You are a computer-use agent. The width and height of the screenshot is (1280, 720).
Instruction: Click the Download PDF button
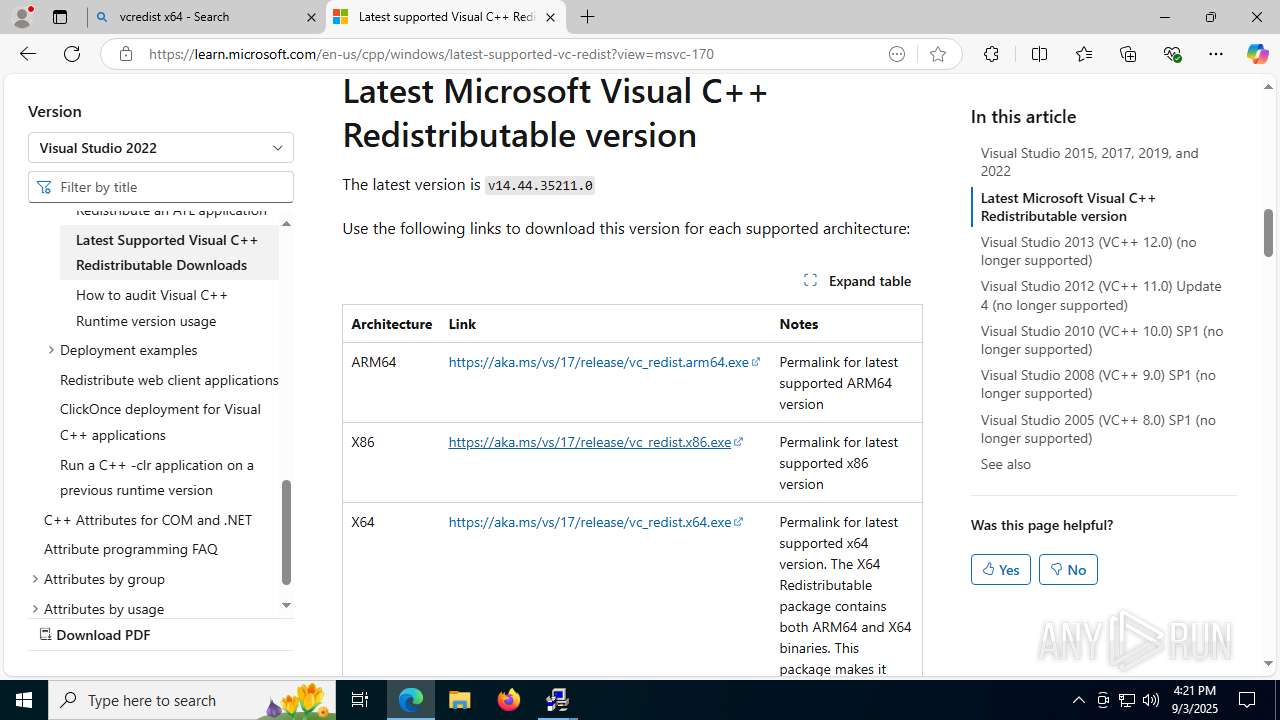tap(95, 635)
